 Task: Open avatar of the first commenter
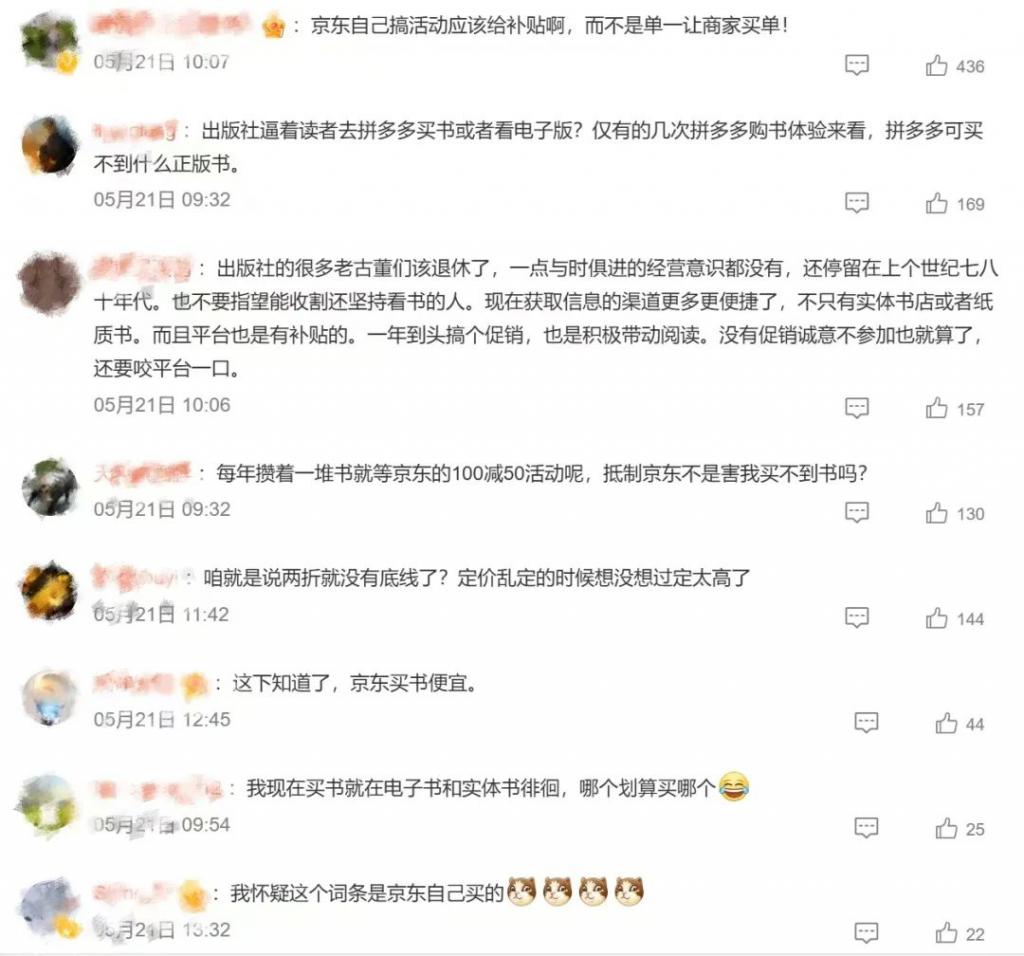(x=49, y=40)
